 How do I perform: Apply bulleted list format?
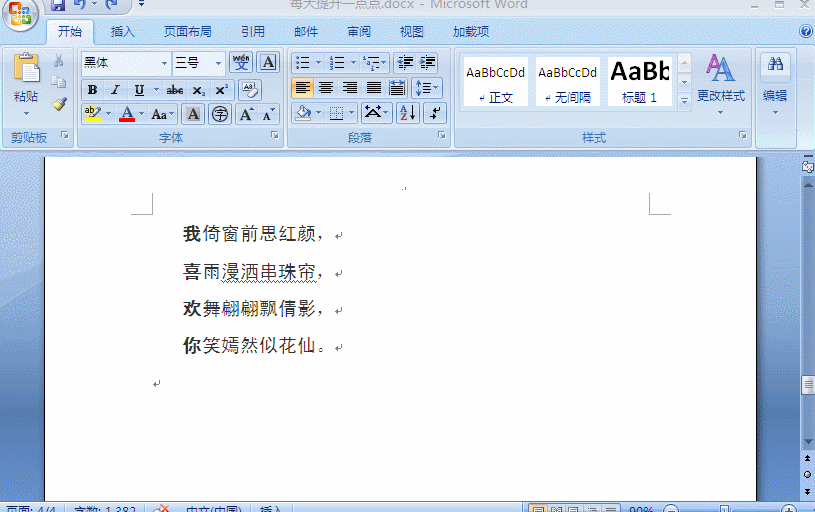click(303, 63)
